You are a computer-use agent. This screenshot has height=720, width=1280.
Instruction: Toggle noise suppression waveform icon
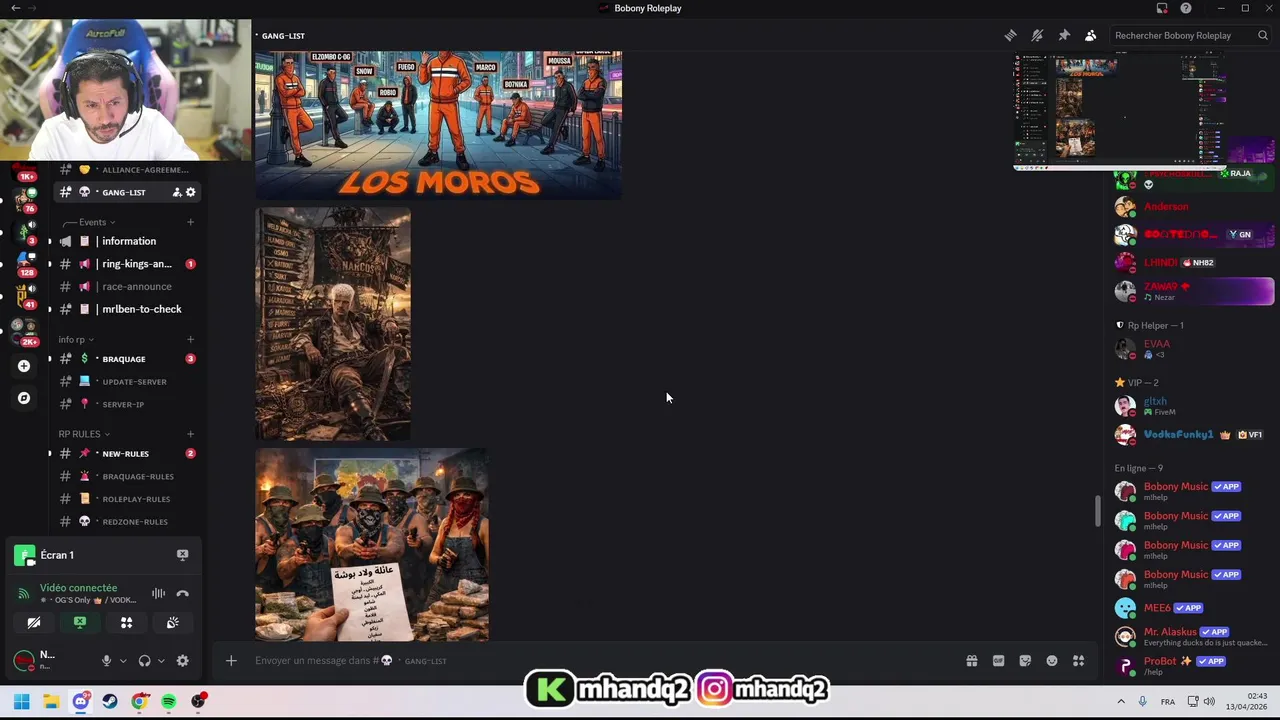pos(158,593)
